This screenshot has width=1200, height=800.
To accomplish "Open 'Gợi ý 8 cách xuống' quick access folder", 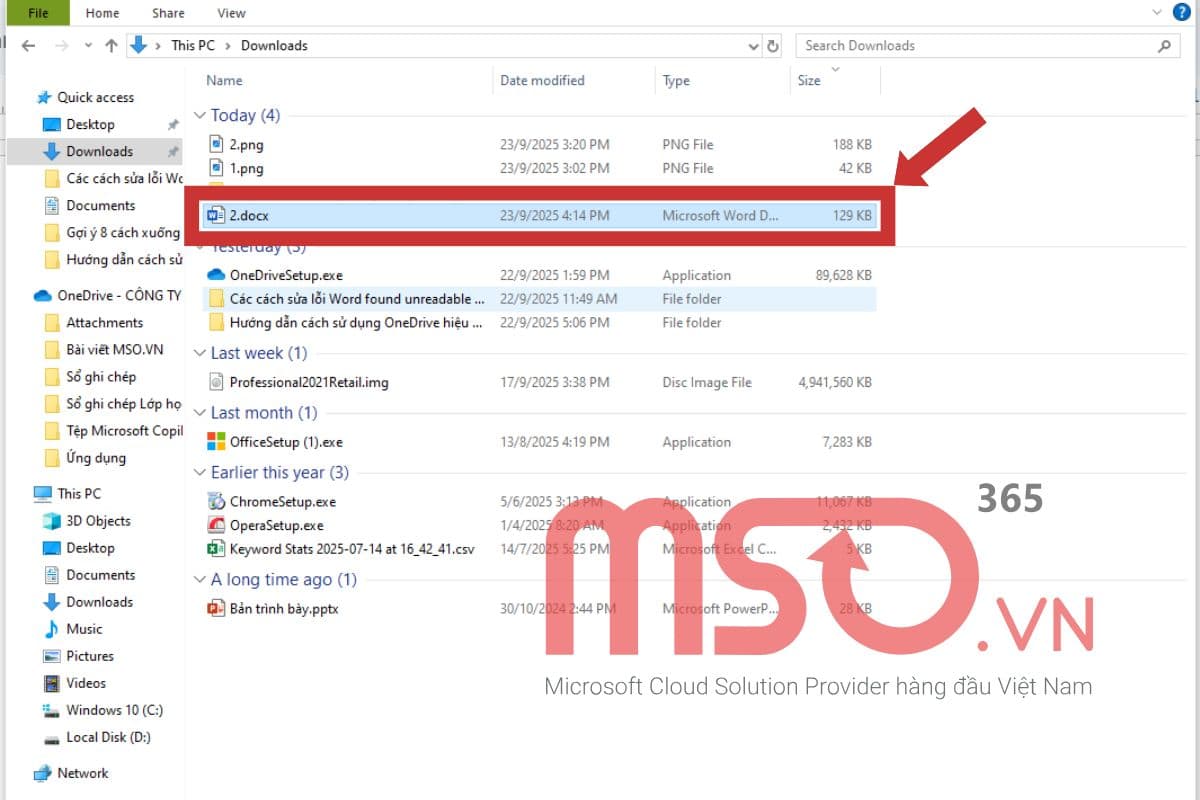I will [123, 232].
